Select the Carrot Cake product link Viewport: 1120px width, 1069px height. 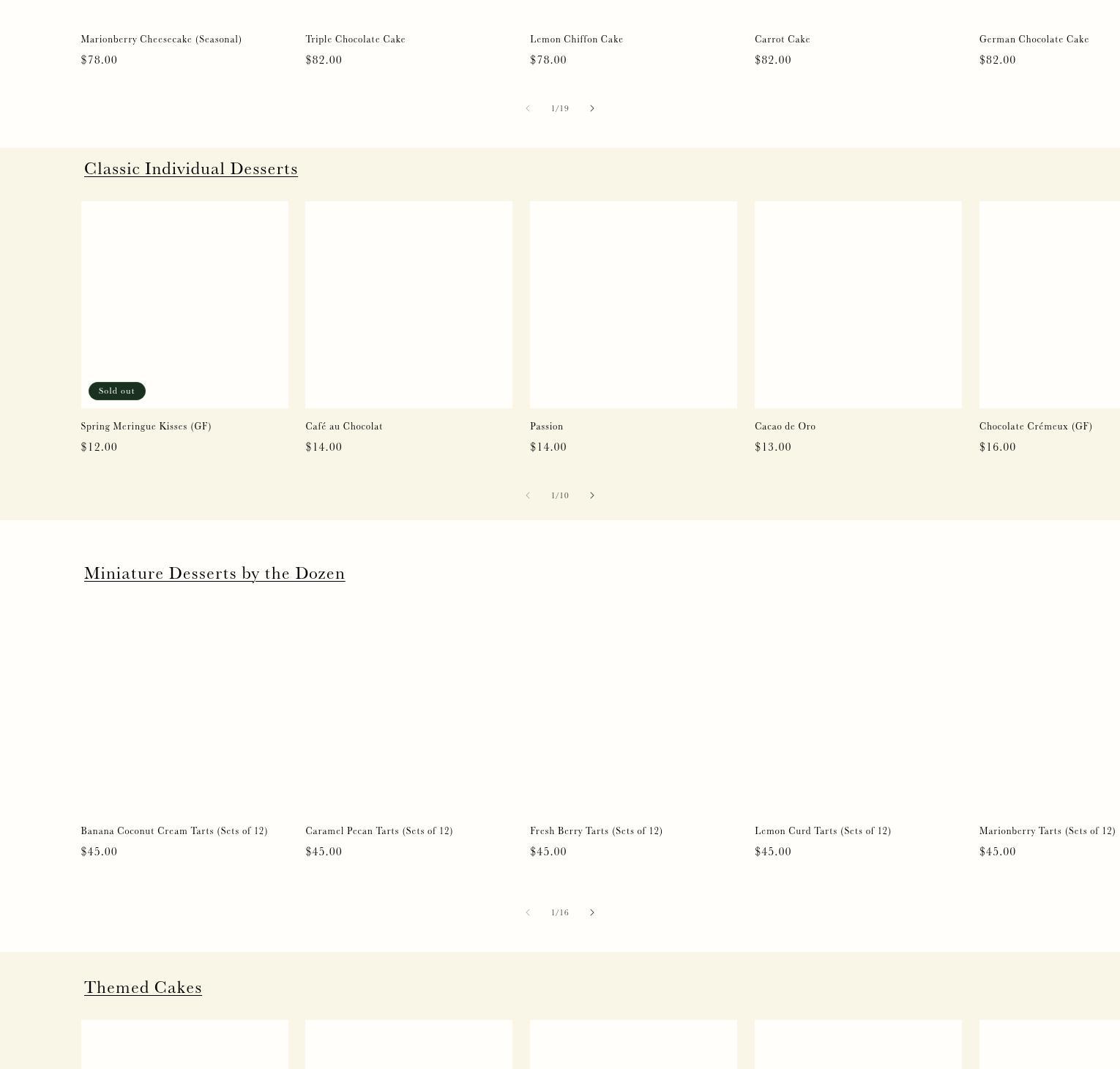pos(783,40)
